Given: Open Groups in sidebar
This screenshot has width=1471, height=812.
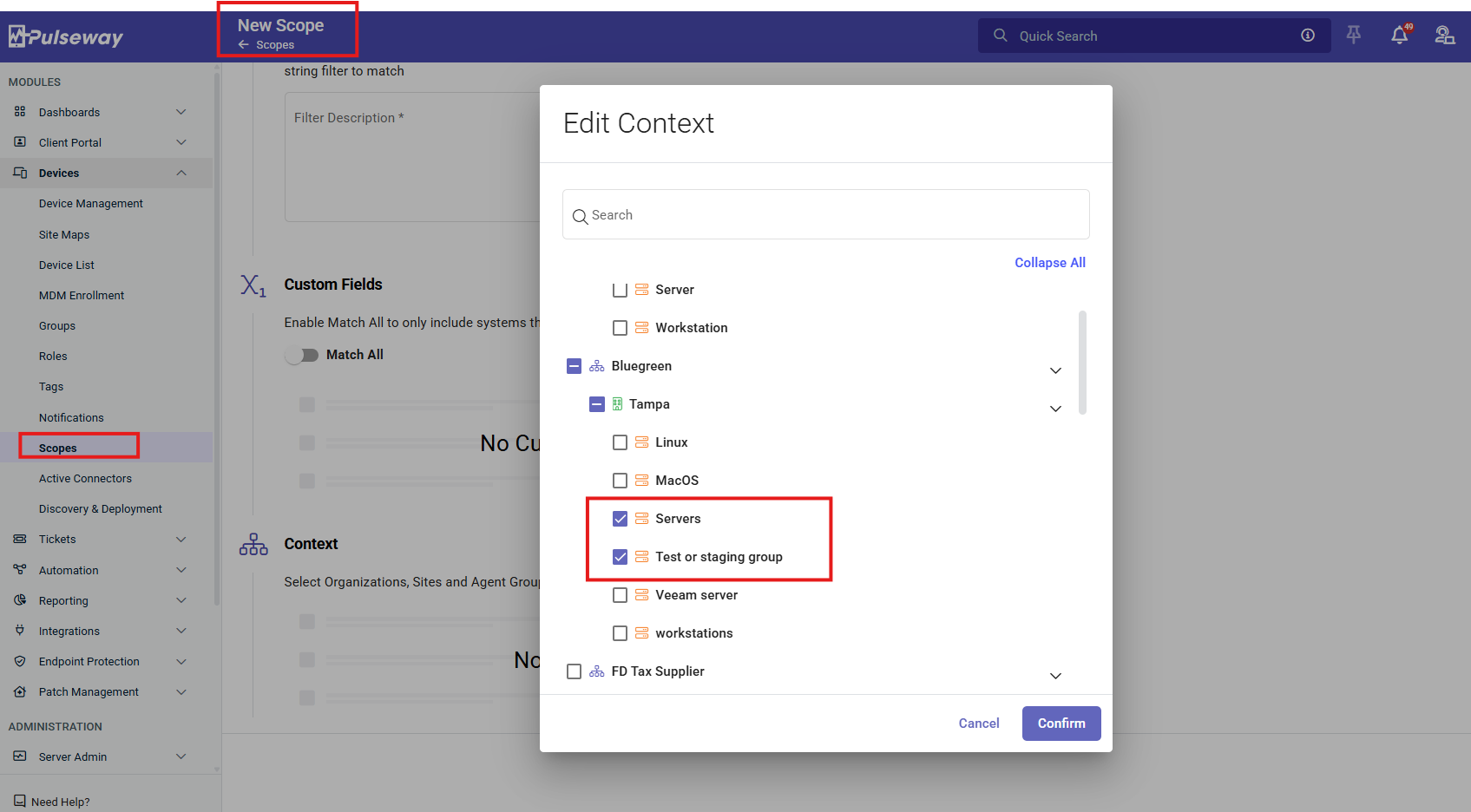Looking at the screenshot, I should click(57, 326).
